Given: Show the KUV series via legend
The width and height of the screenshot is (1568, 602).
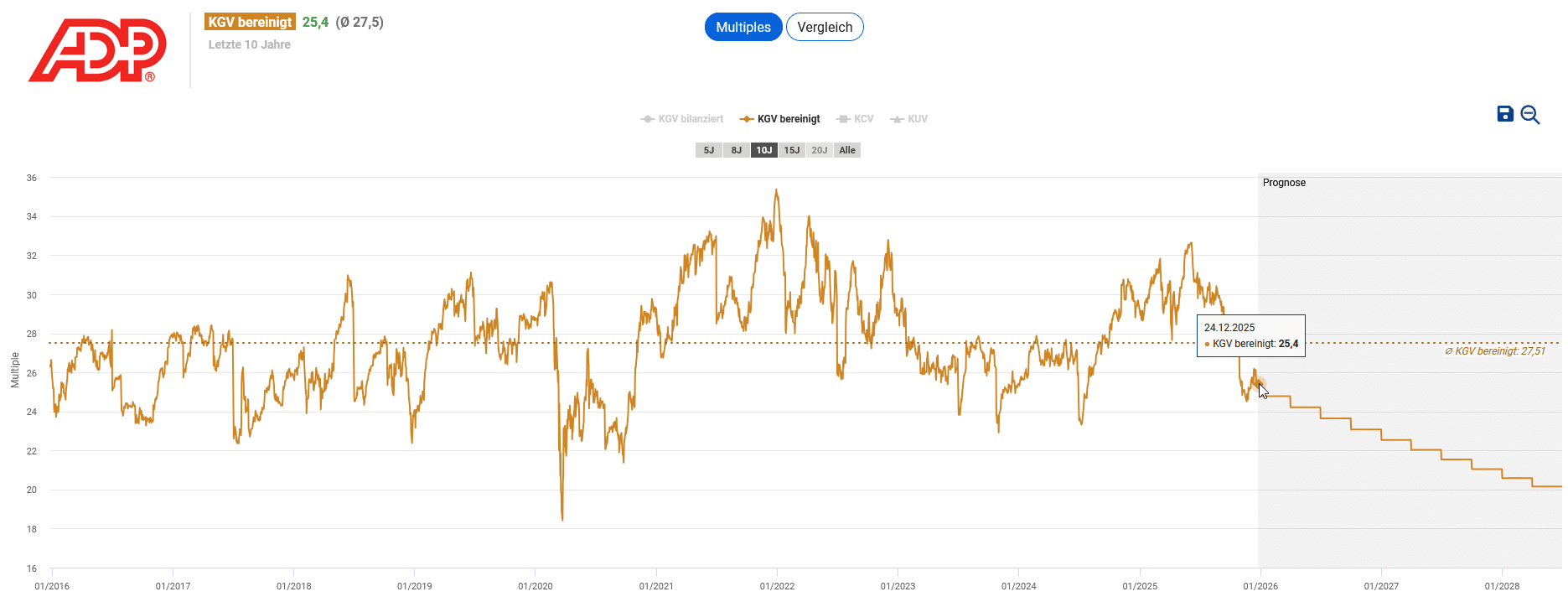Looking at the screenshot, I should coord(909,119).
